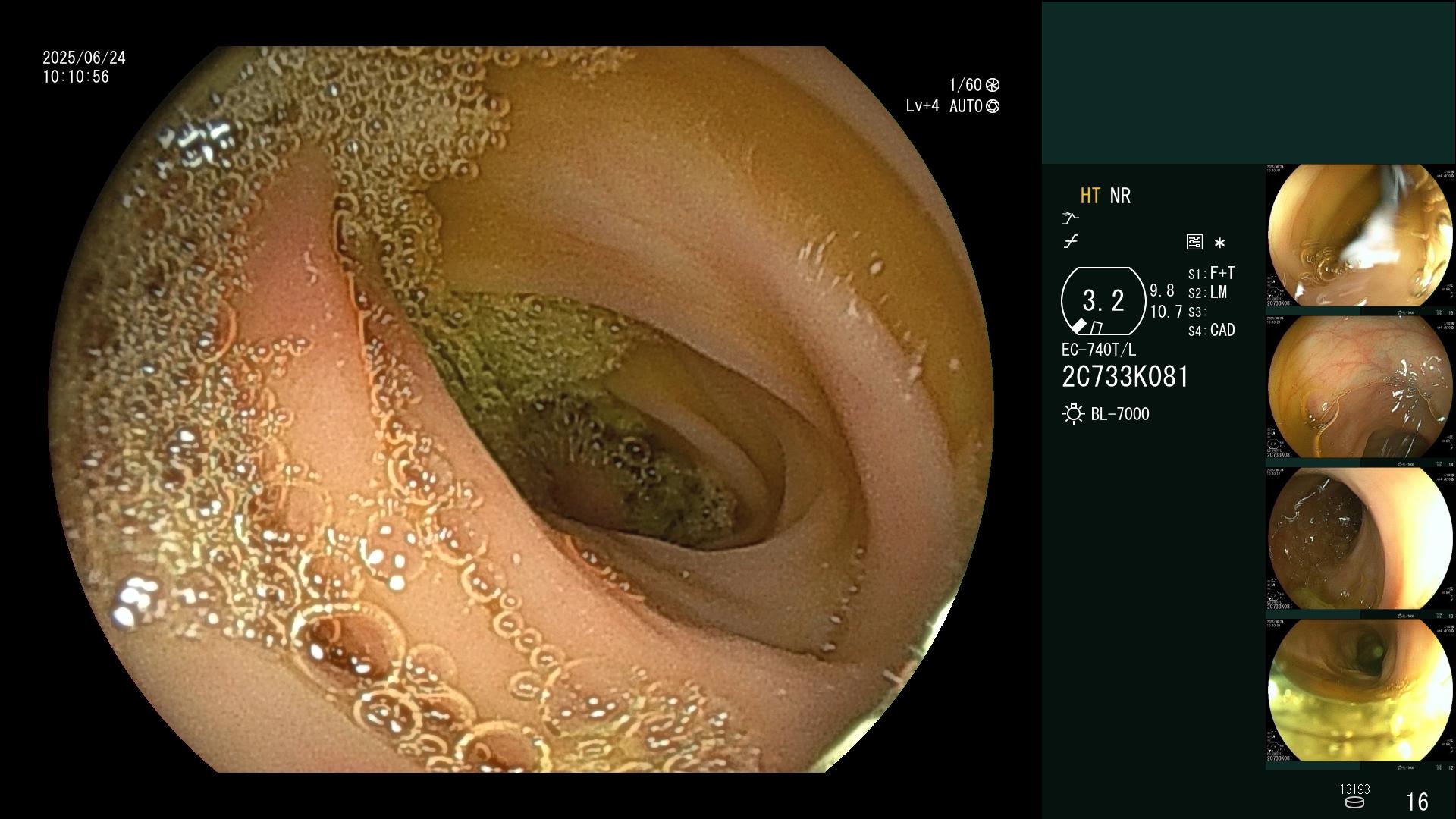Click the shutter speed 1/60 icon

992,85
